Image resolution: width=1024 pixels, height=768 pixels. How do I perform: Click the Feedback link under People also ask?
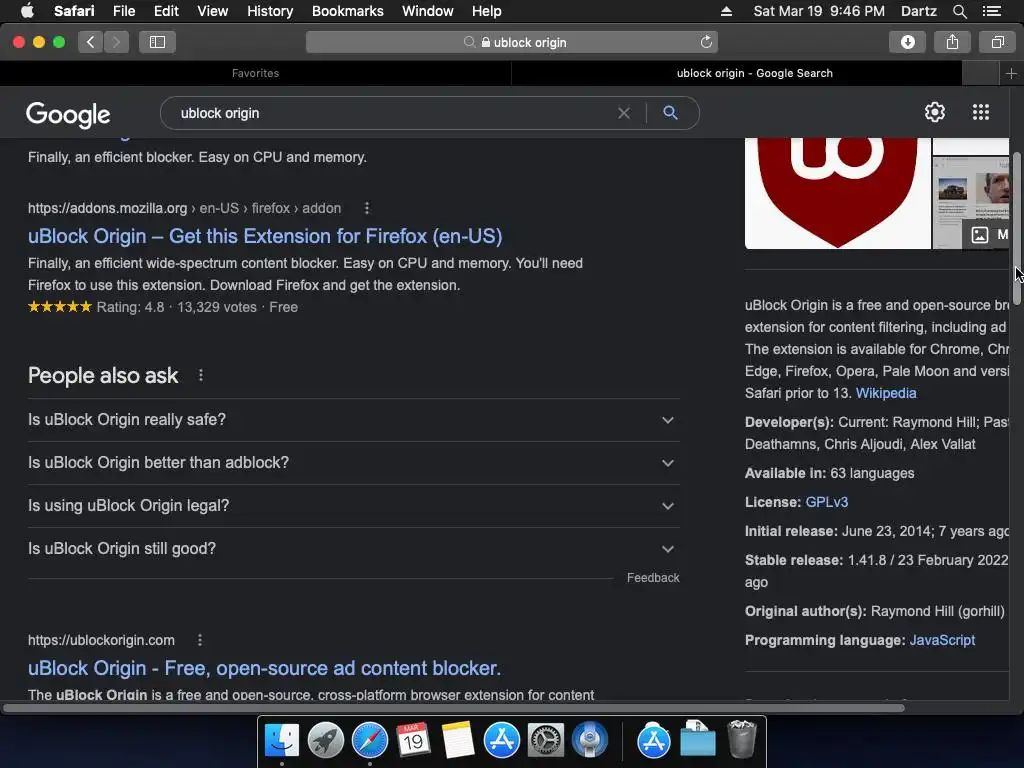(x=653, y=578)
